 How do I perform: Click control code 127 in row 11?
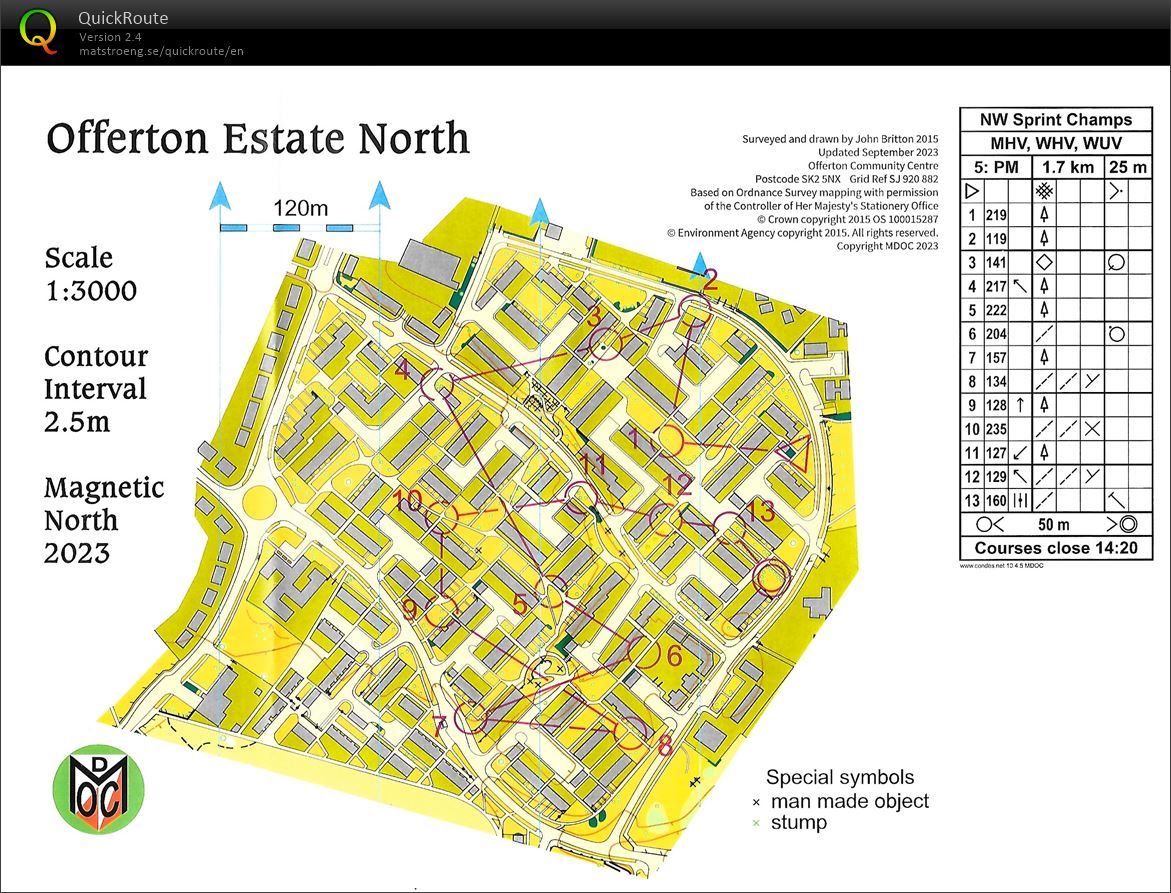pyautogui.click(x=996, y=453)
